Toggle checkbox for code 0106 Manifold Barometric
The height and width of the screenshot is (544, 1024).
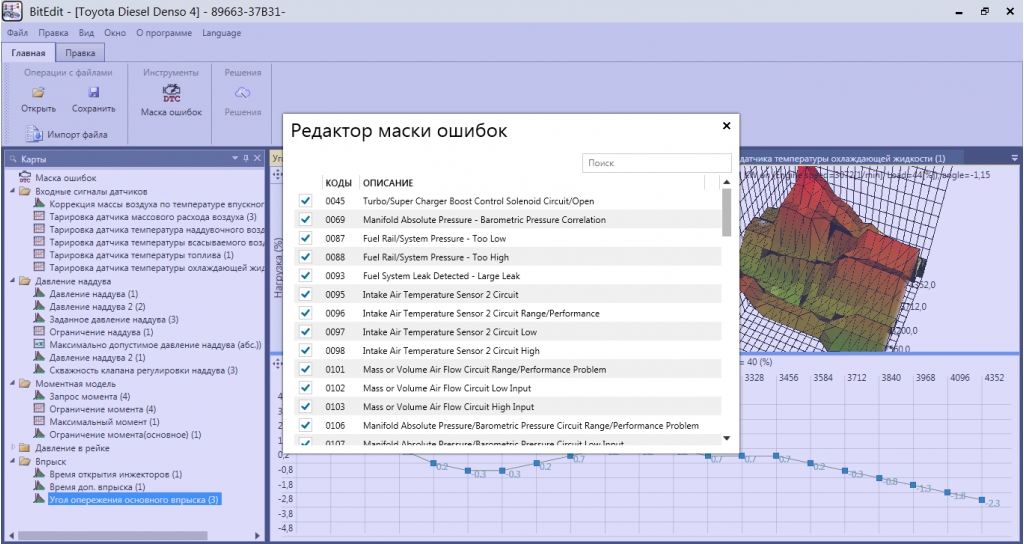tap(305, 425)
